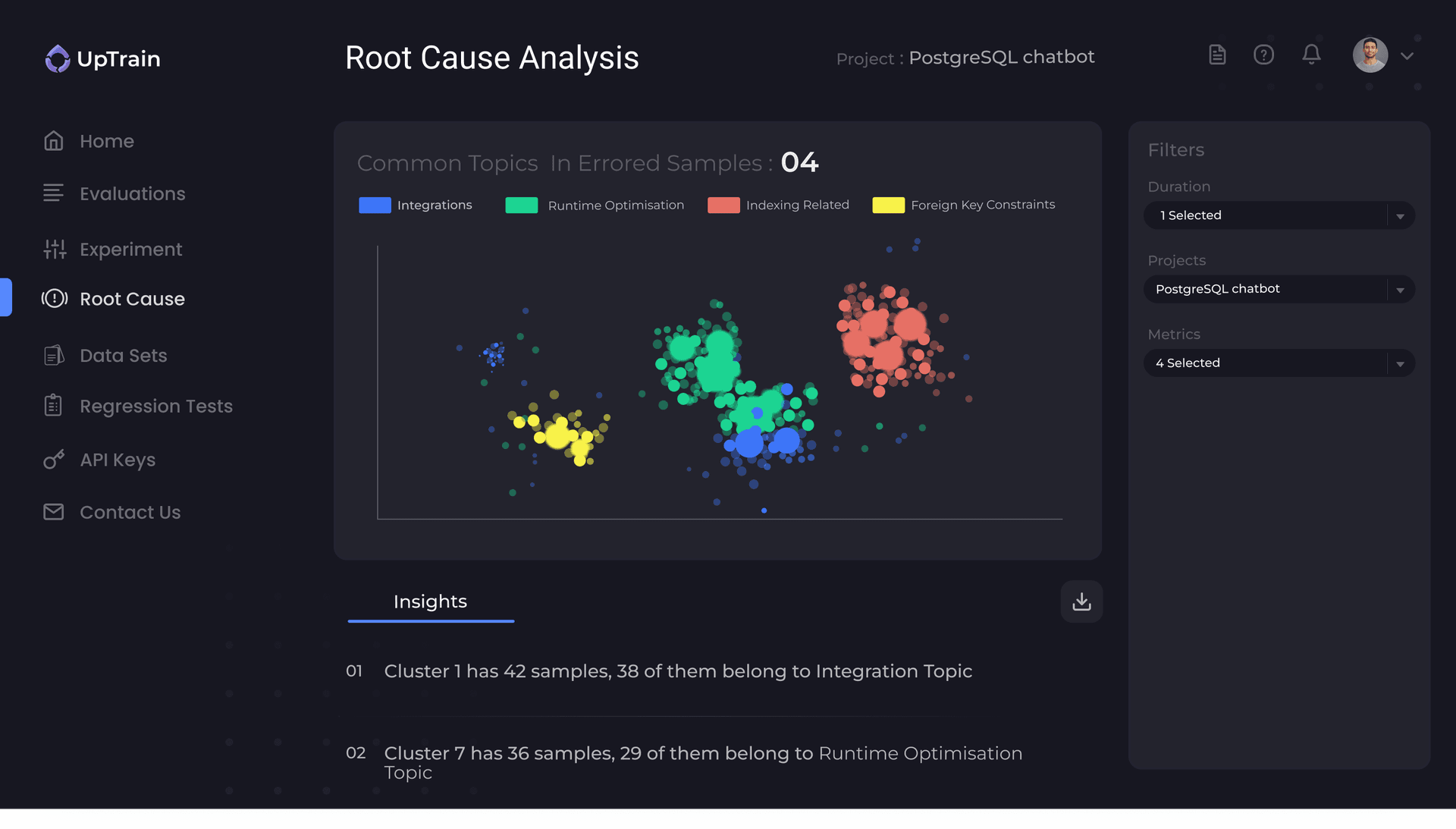Navigate to Home section
The image size is (1456, 829).
click(107, 140)
